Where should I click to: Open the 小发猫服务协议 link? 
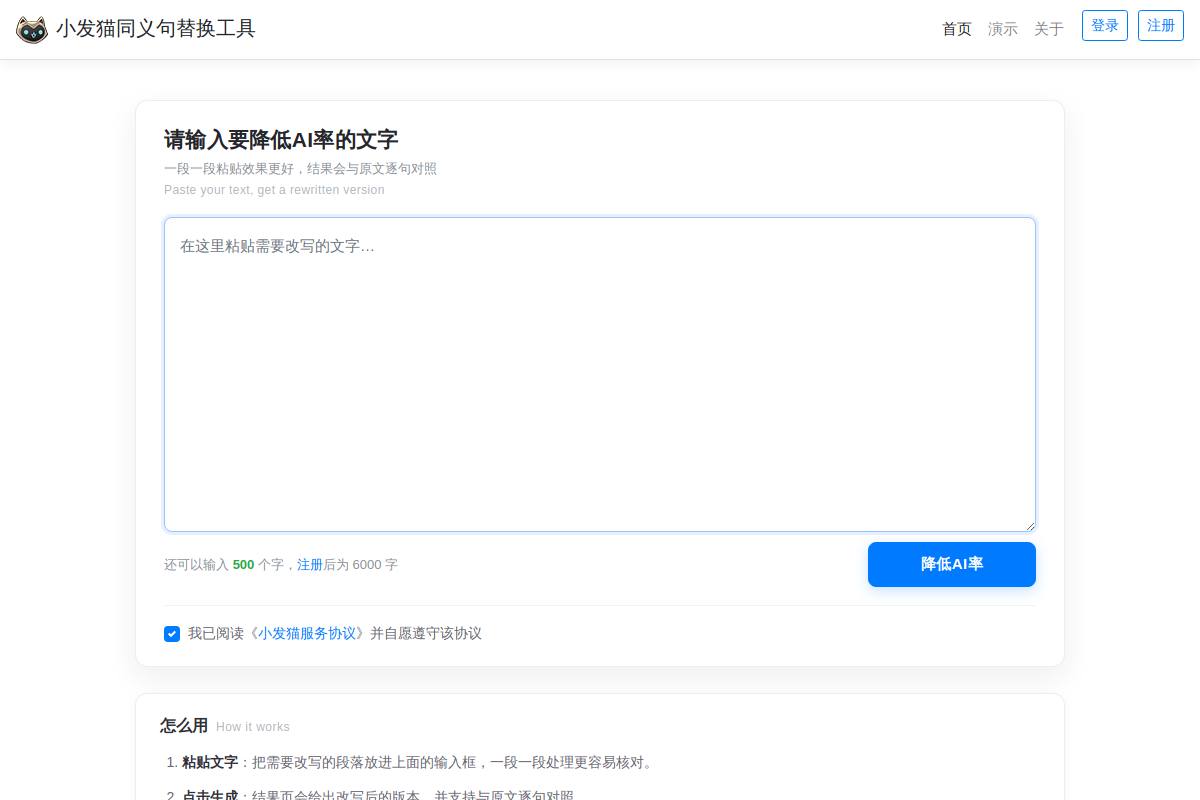308,634
